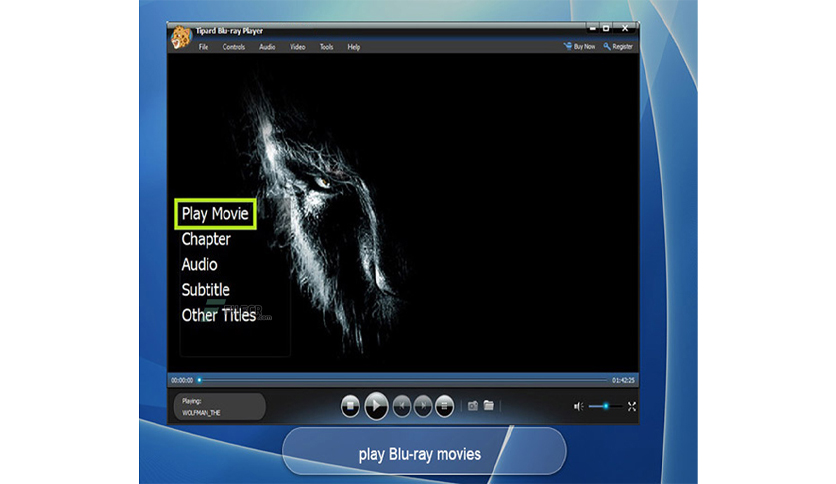Start playback with the Play button
The width and height of the screenshot is (836, 484).
pyautogui.click(x=376, y=406)
